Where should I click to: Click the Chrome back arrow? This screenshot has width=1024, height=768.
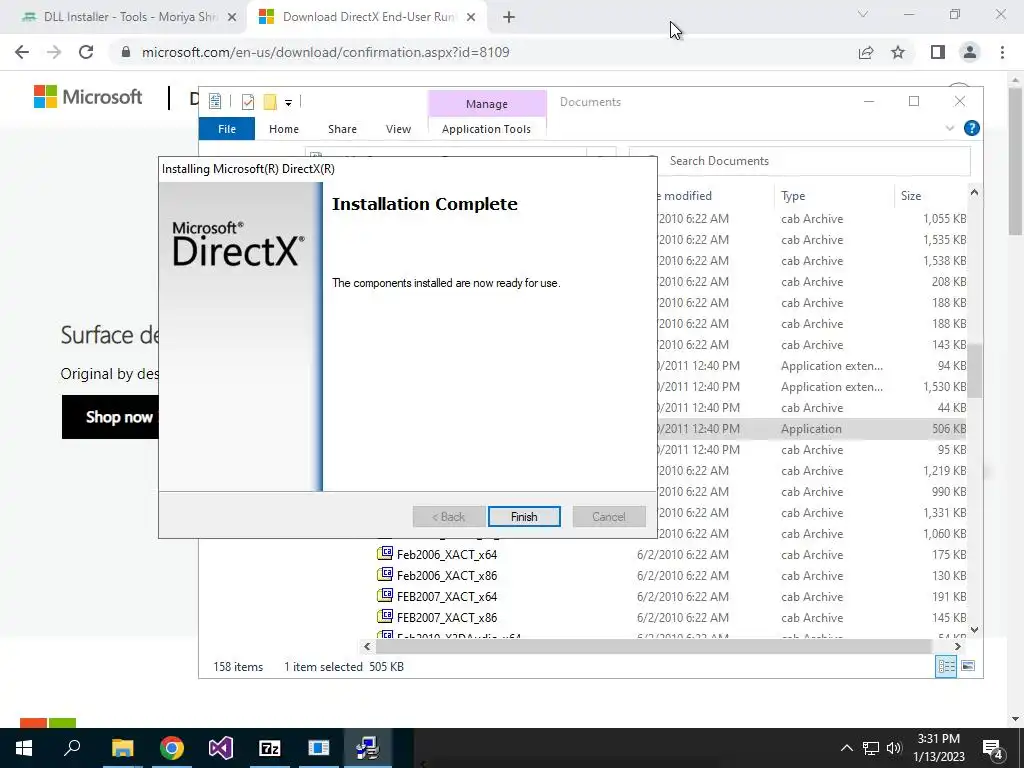22,52
